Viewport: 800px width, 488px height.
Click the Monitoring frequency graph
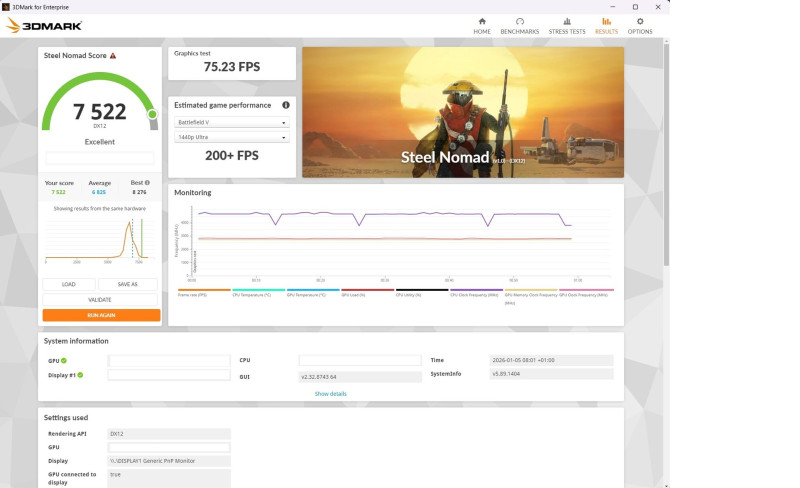coord(393,242)
